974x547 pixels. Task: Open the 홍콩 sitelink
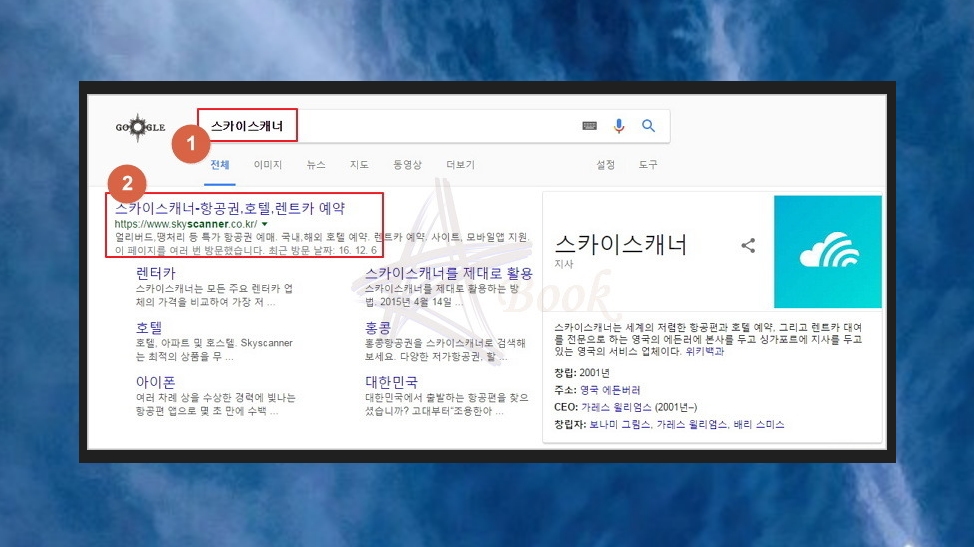pos(378,327)
